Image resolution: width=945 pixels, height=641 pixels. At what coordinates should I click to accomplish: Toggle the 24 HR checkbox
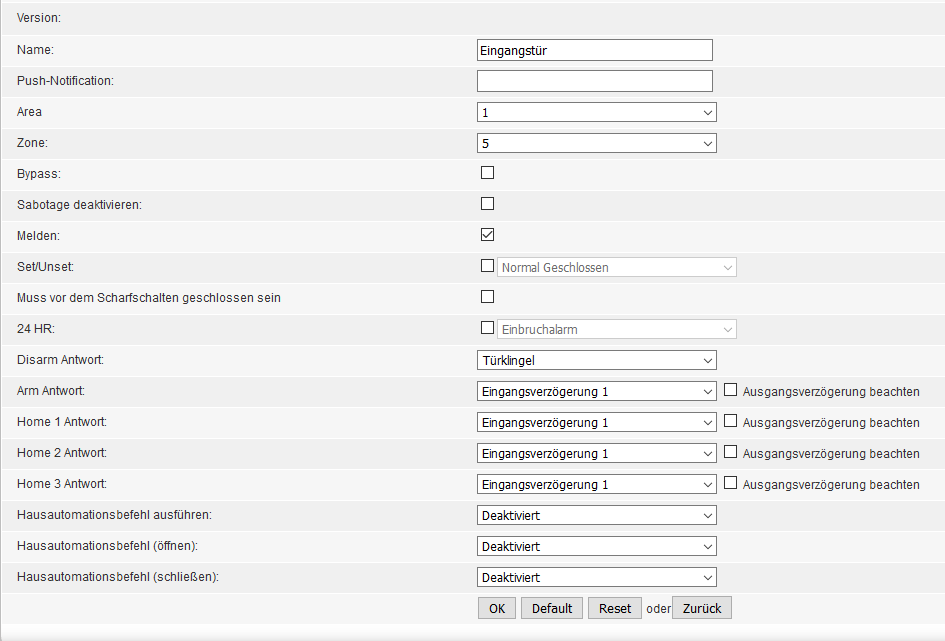pyautogui.click(x=488, y=328)
